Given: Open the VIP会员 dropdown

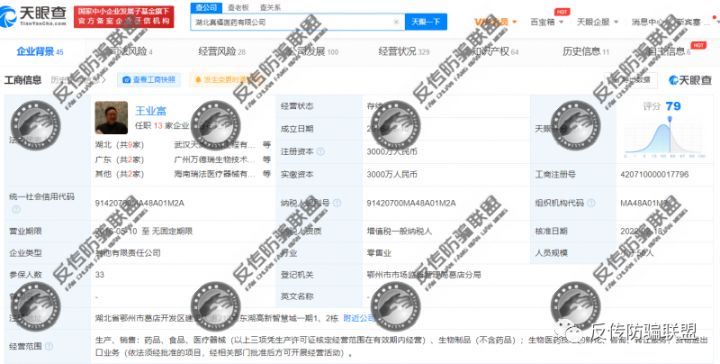Looking at the screenshot, I should pos(495,22).
